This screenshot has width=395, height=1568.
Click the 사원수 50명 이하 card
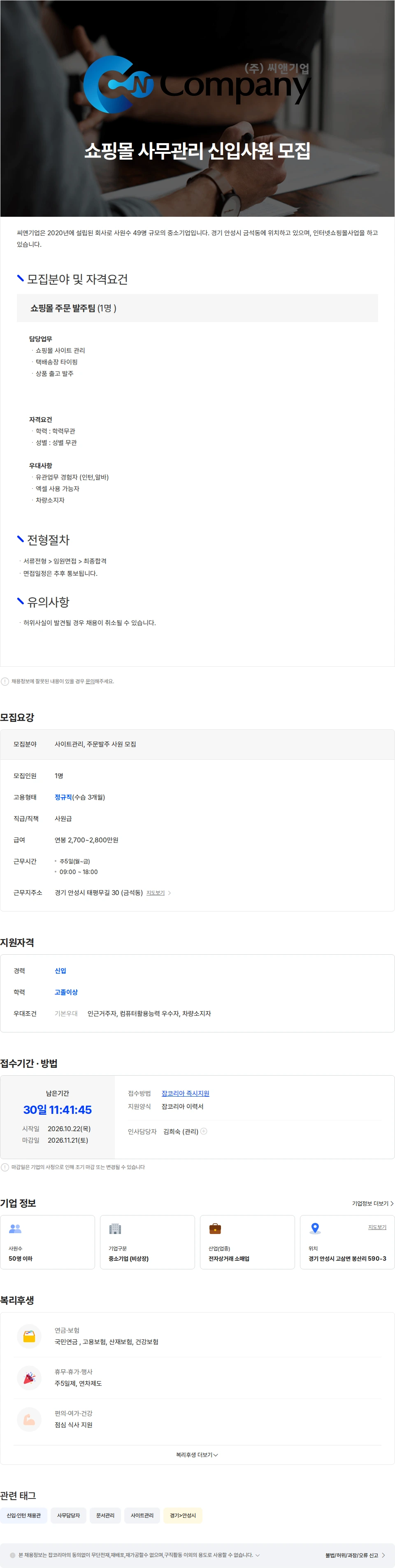coord(47,1242)
